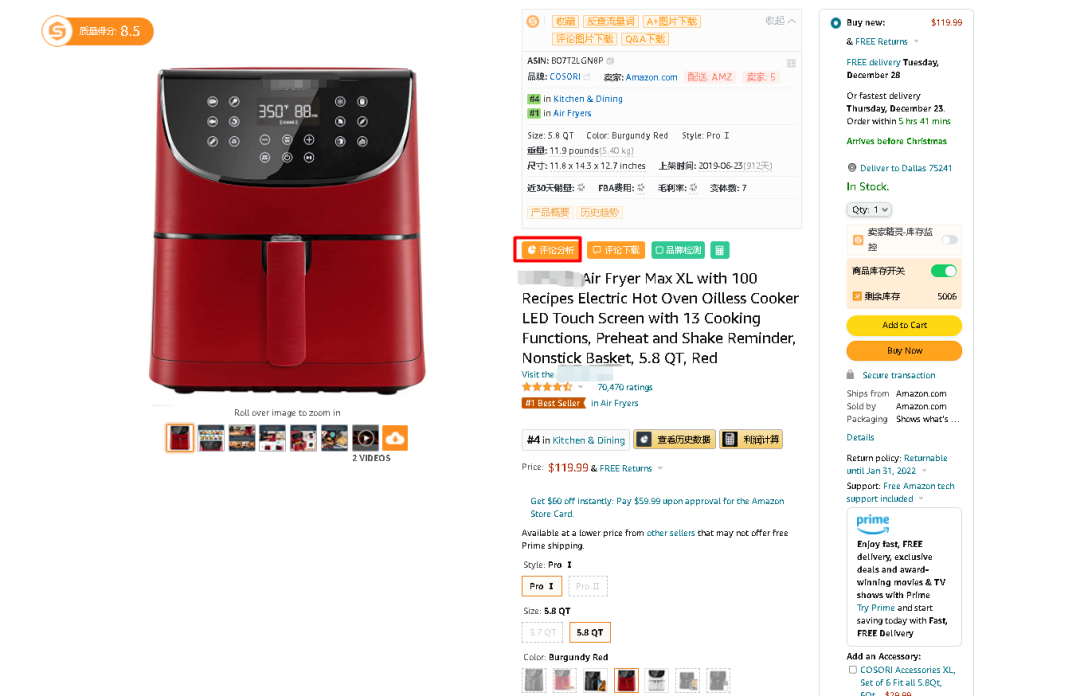The width and height of the screenshot is (1080, 696).
Task: Click the orange cloud download thumbnail icon
Action: point(395,438)
